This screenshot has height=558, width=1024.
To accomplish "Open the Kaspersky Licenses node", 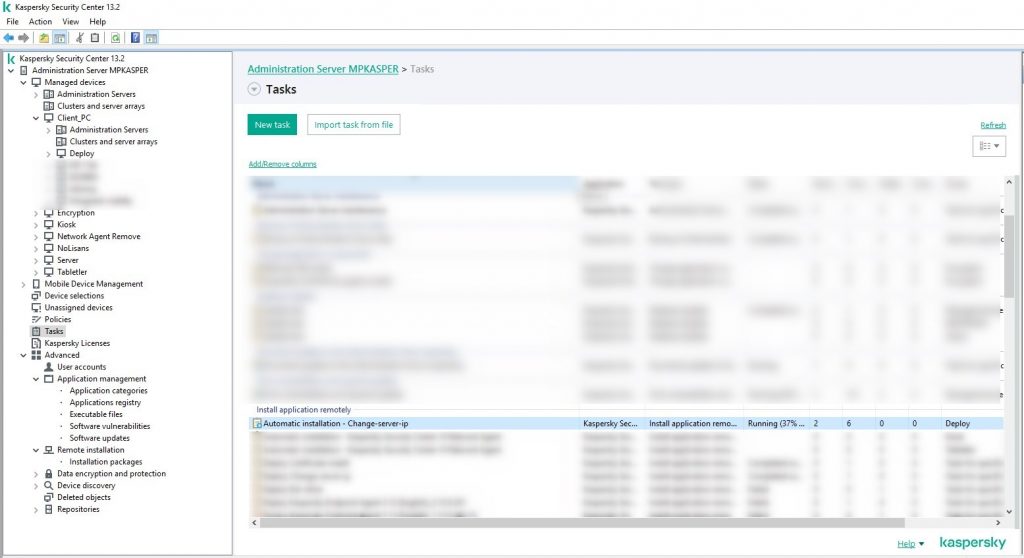I will click(x=77, y=343).
